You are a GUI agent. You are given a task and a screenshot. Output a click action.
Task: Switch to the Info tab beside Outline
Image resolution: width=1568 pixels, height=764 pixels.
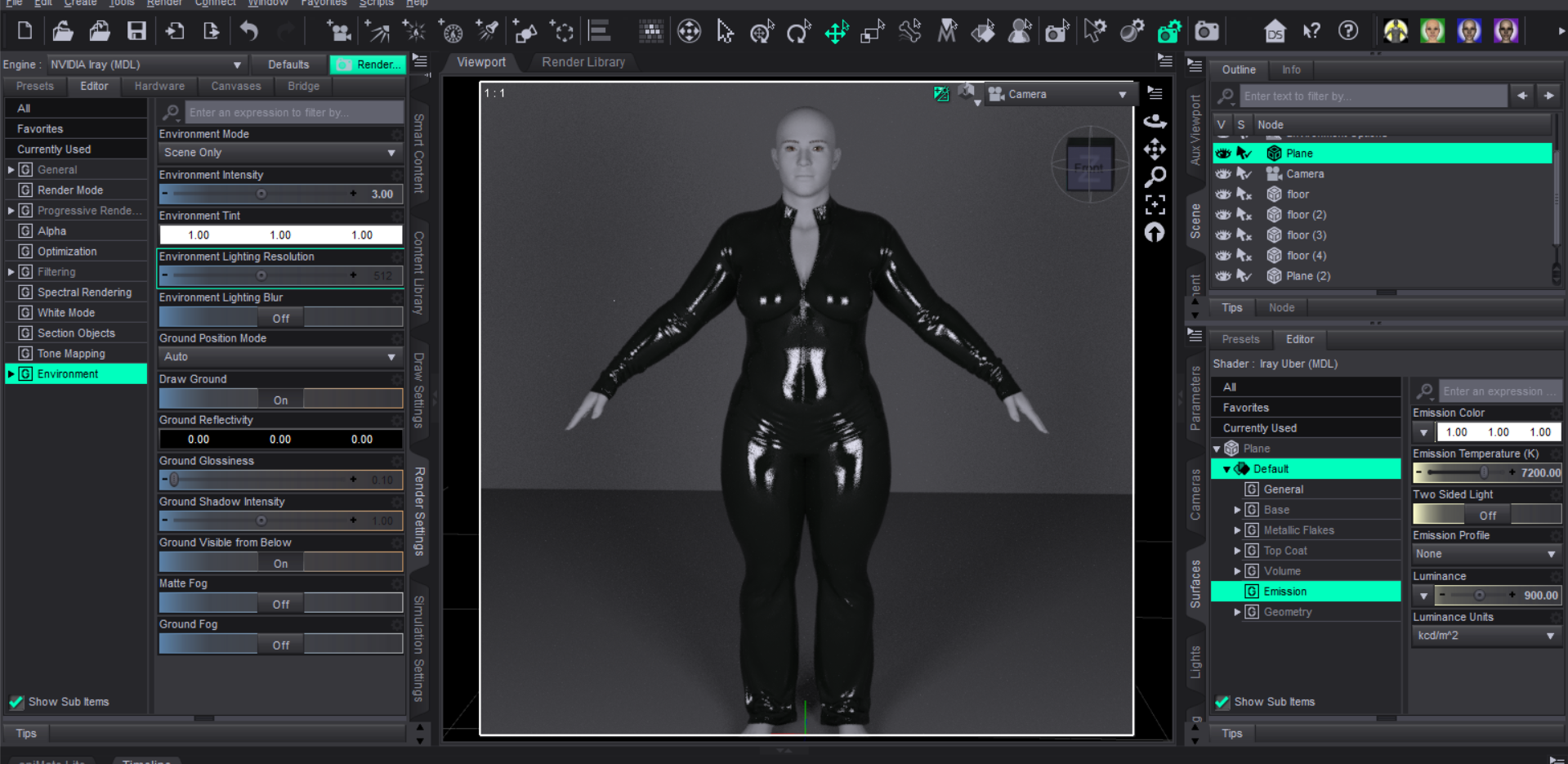point(1291,69)
